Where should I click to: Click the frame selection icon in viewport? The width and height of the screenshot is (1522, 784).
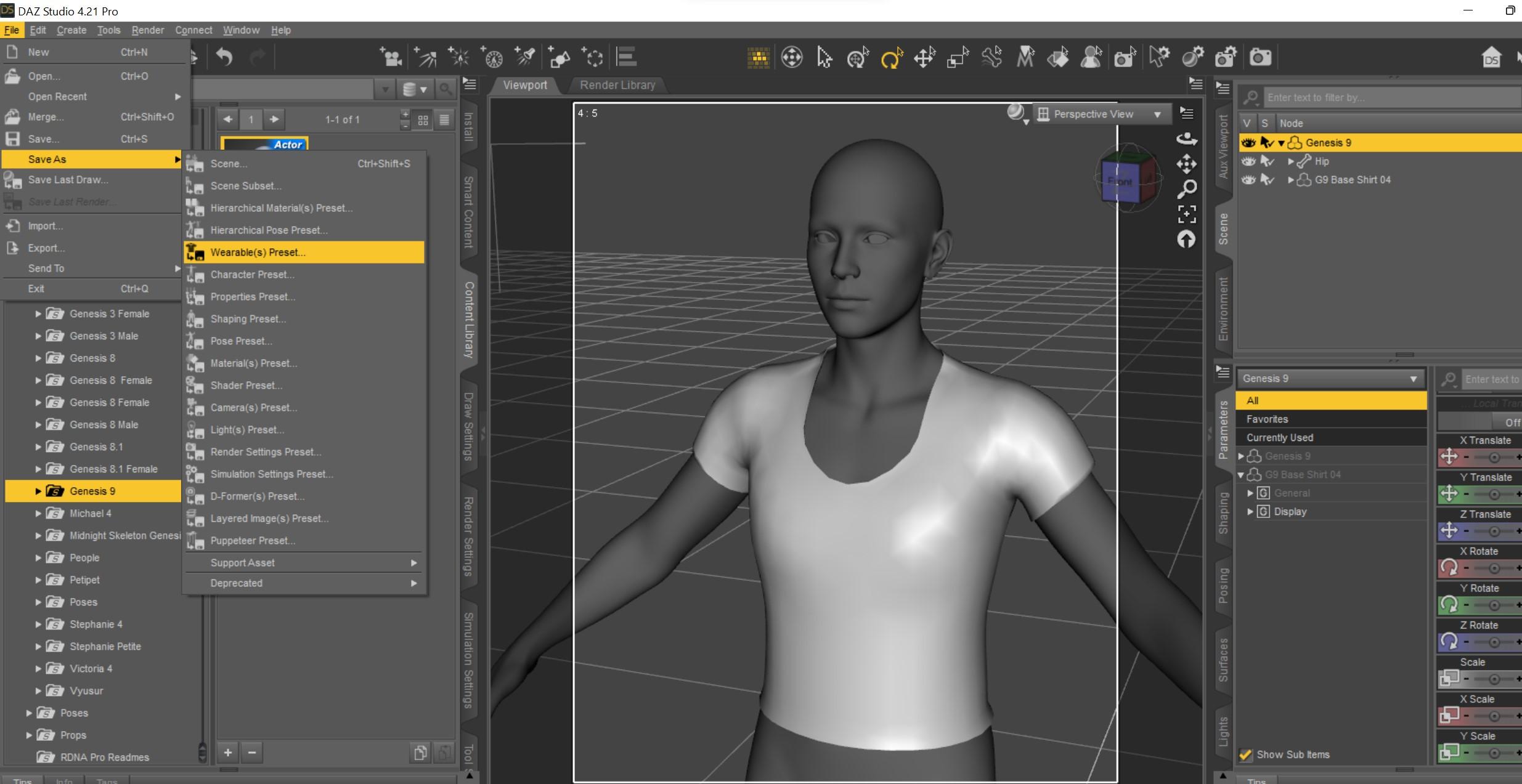1187,214
